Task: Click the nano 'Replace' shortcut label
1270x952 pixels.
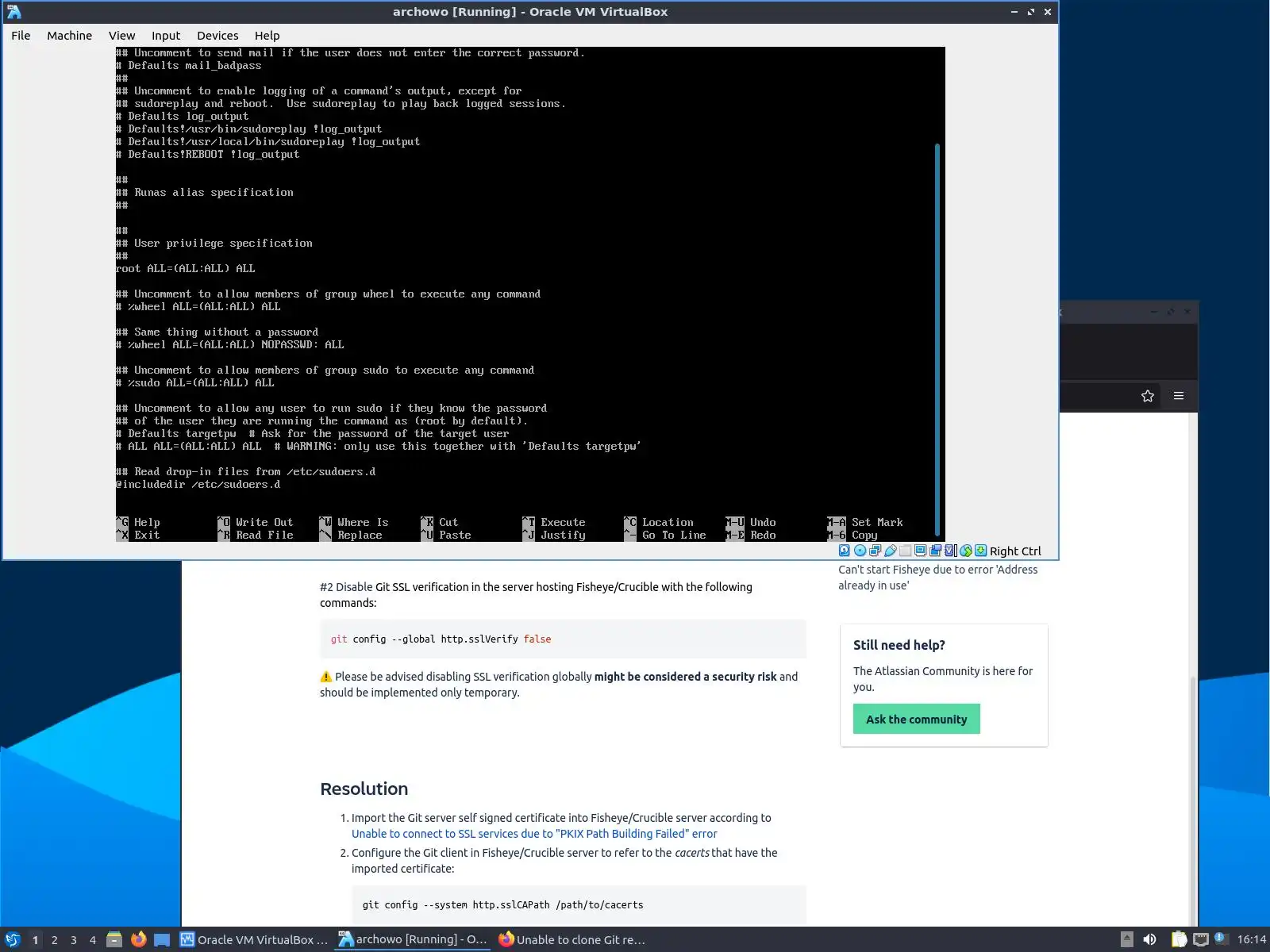Action: point(360,535)
